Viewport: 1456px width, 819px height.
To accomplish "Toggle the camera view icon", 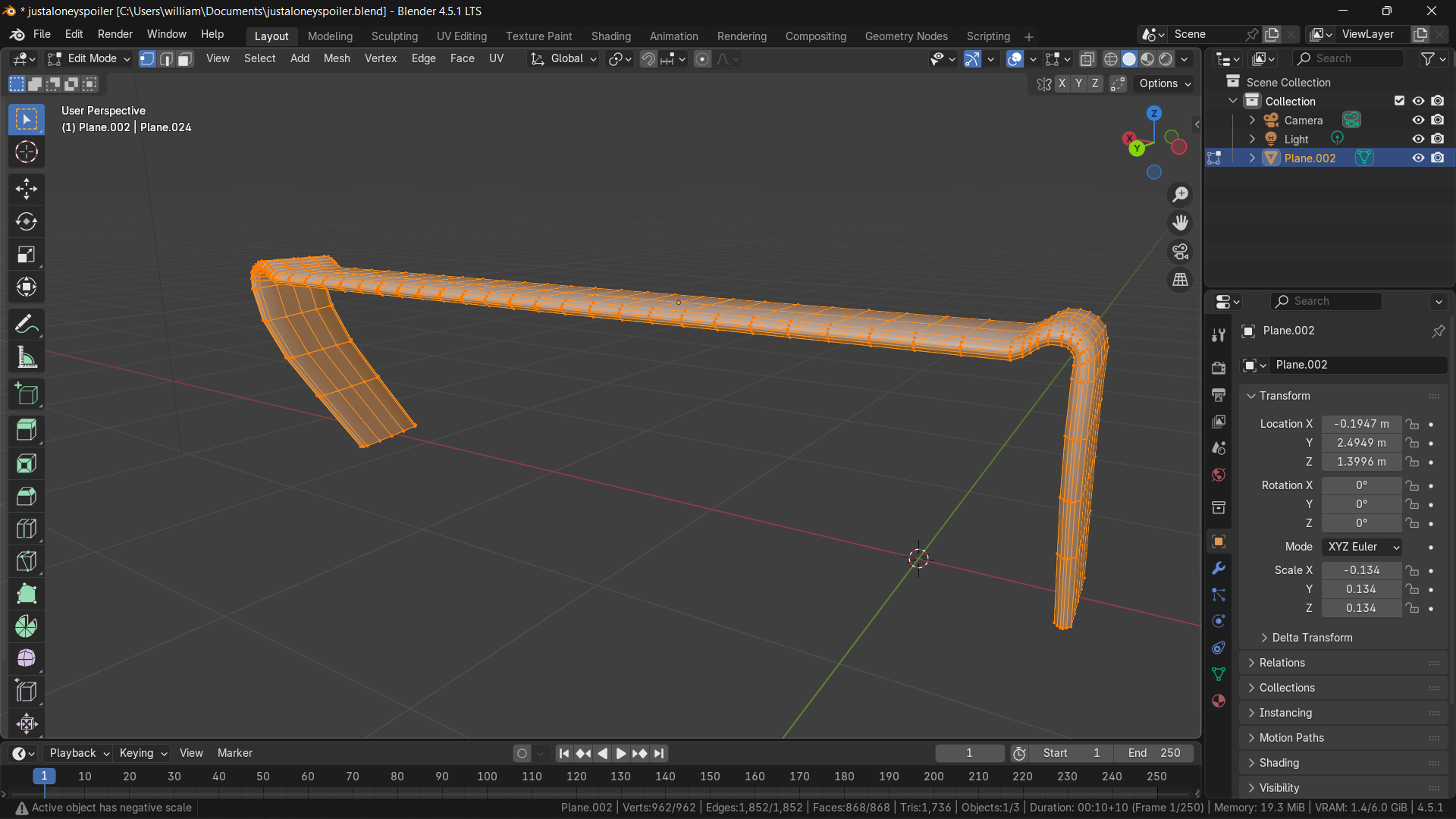I will pos(1181,252).
